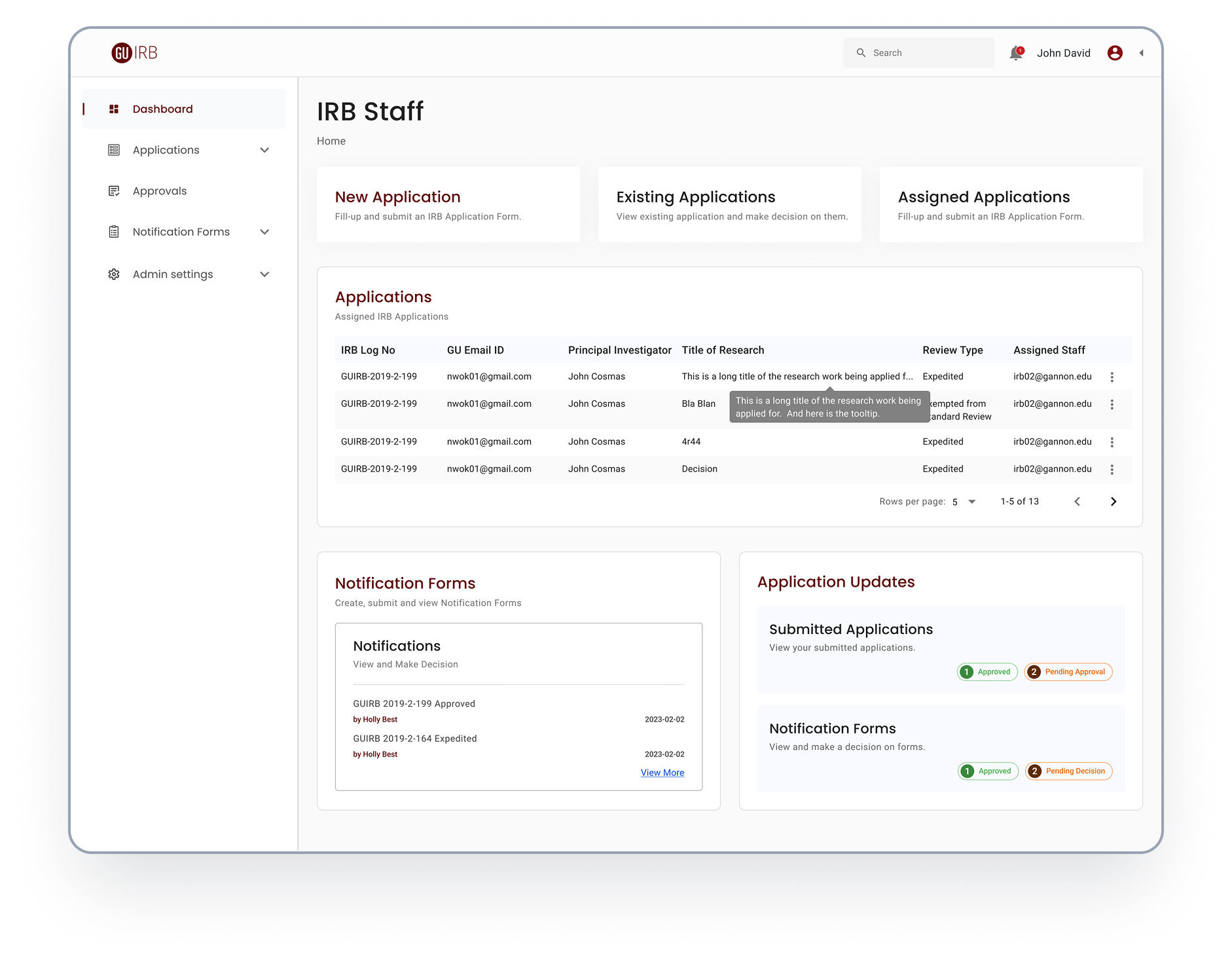Viewport: 1232px width, 964px height.
Task: Click the search magnifier icon
Action: click(861, 53)
